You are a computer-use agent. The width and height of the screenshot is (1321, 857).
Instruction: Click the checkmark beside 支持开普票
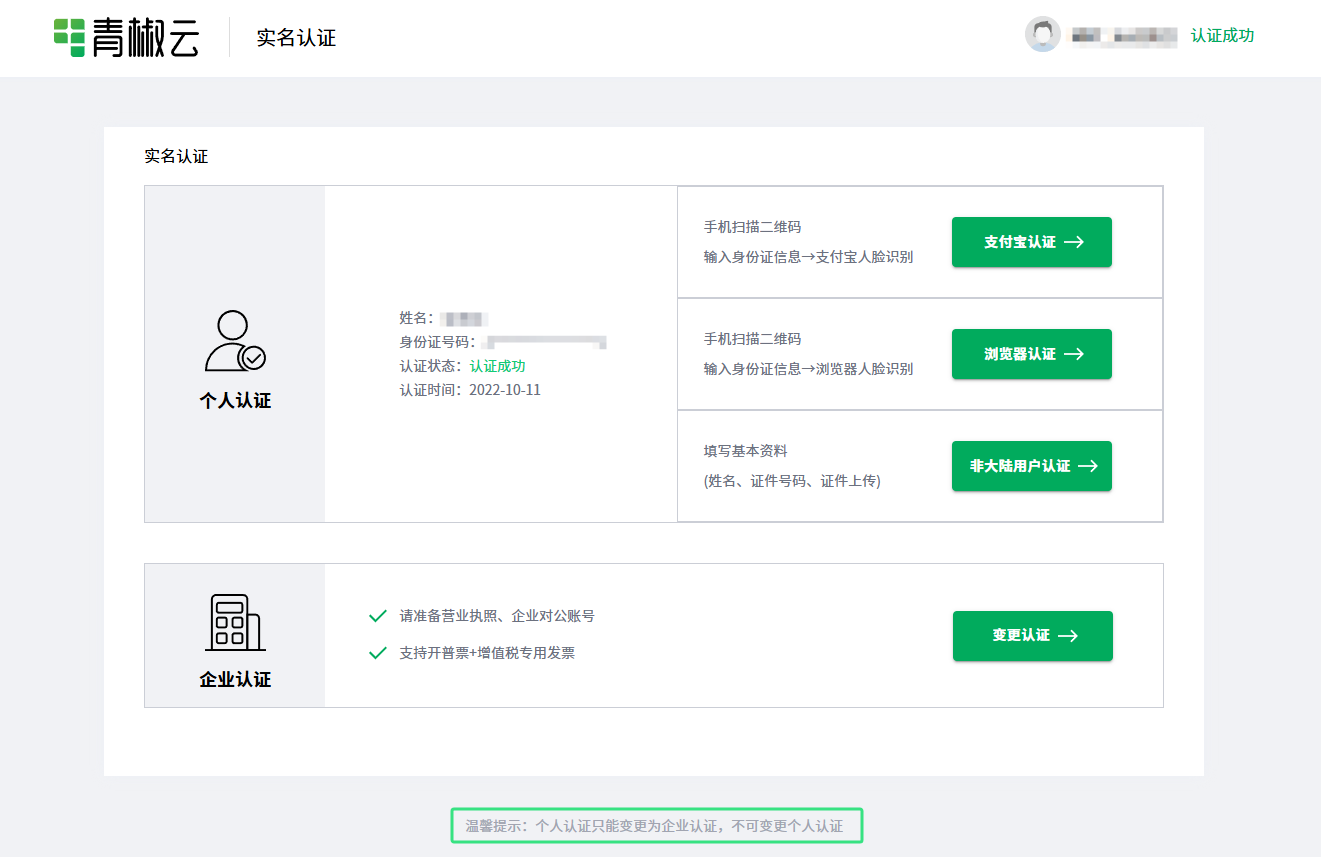point(378,653)
